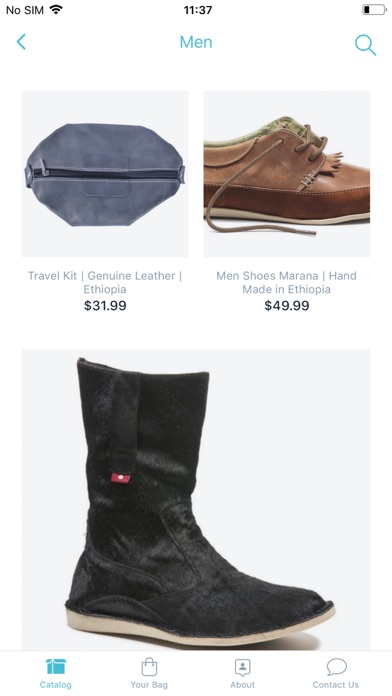Tap the $49.99 price label
This screenshot has height=696, width=392.
pyautogui.click(x=287, y=306)
